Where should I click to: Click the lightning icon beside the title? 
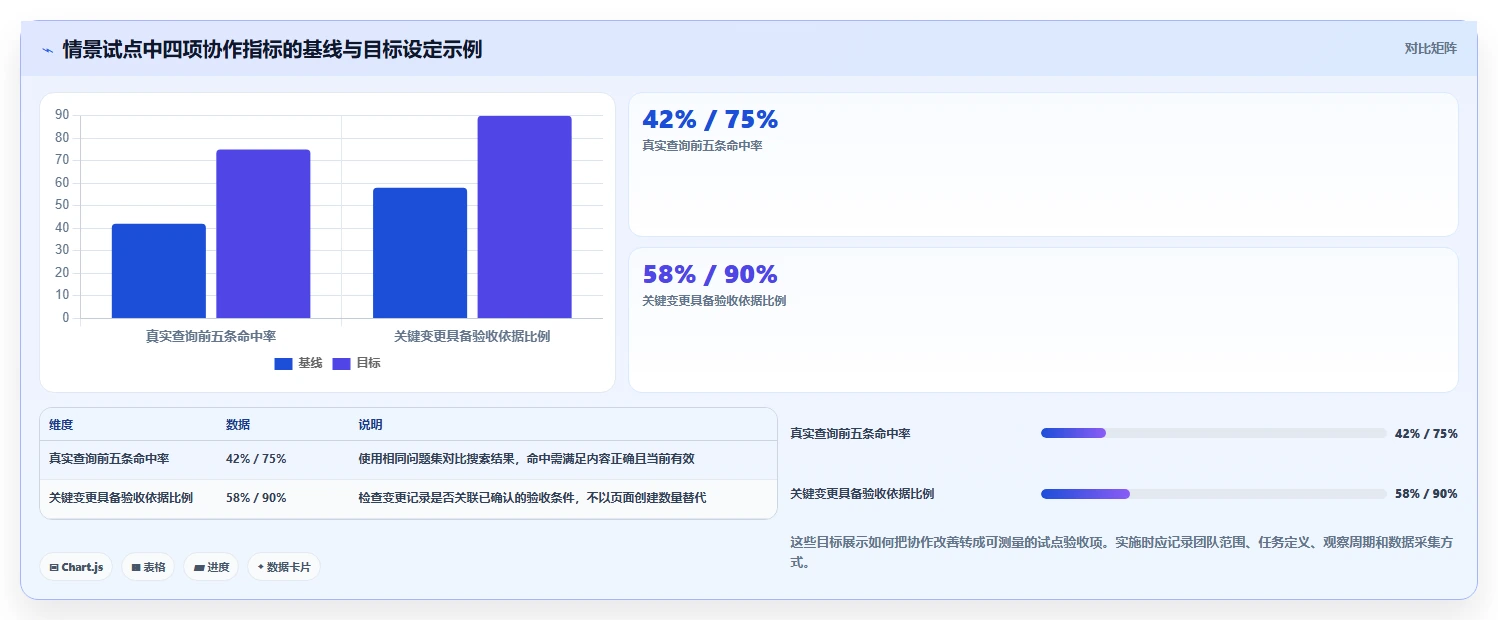click(47, 50)
